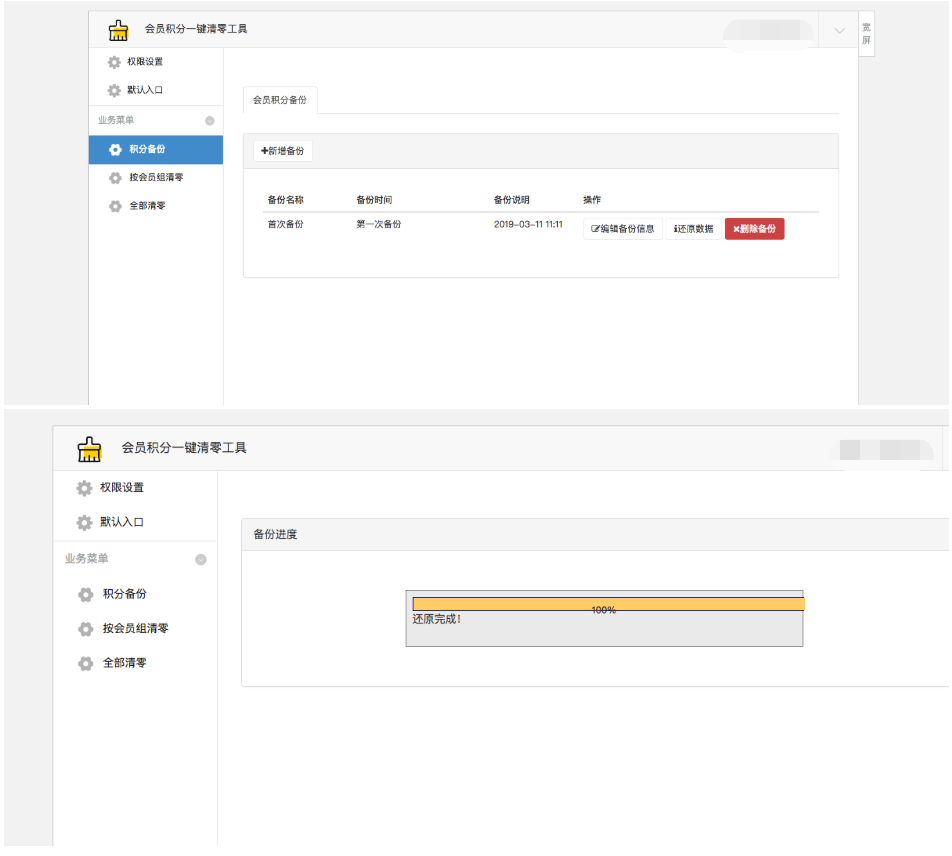Click gear icon of highlighted 积分备份 item
The height and width of the screenshot is (856, 952).
[115, 149]
